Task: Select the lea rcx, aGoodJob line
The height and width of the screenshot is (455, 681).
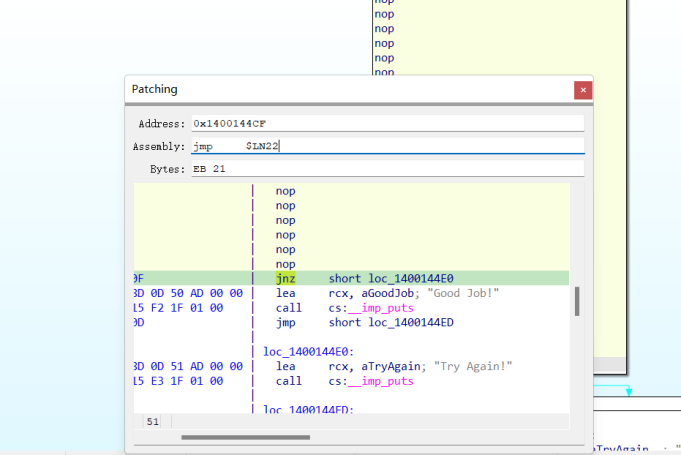Action: [351, 293]
